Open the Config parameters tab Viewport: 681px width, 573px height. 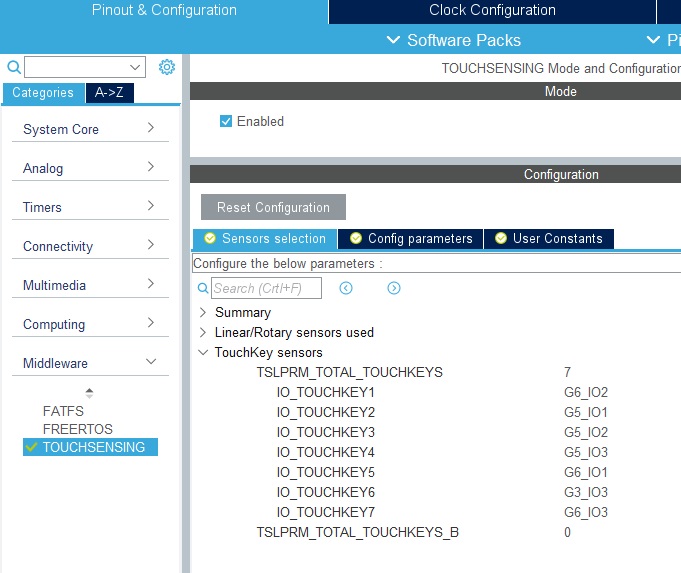point(411,239)
